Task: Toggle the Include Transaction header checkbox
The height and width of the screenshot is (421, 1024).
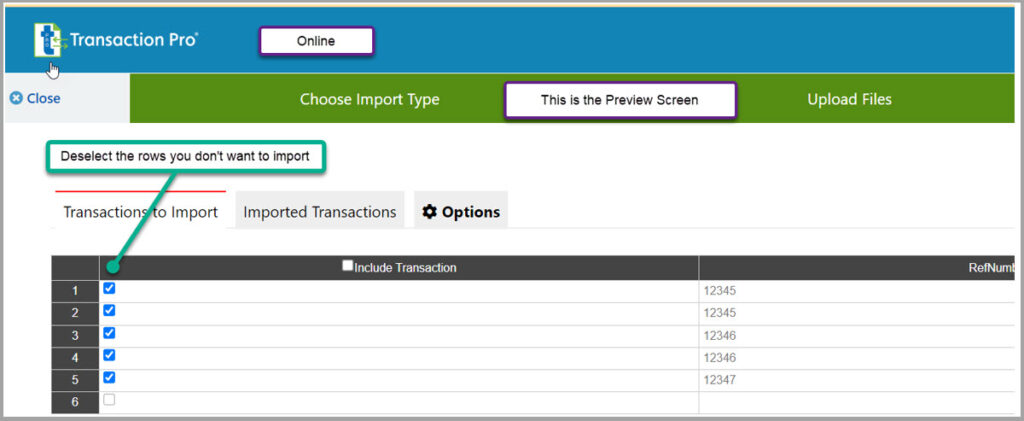Action: (x=347, y=266)
